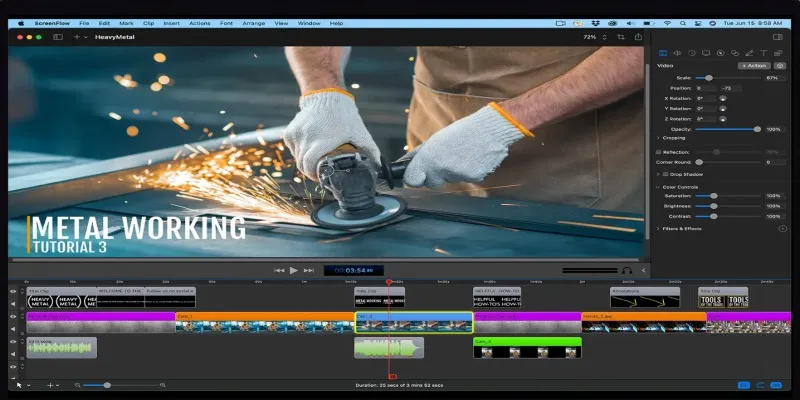This screenshot has height=400, width=800.
Task: Adjust the Opacity slider
Action: 728,129
